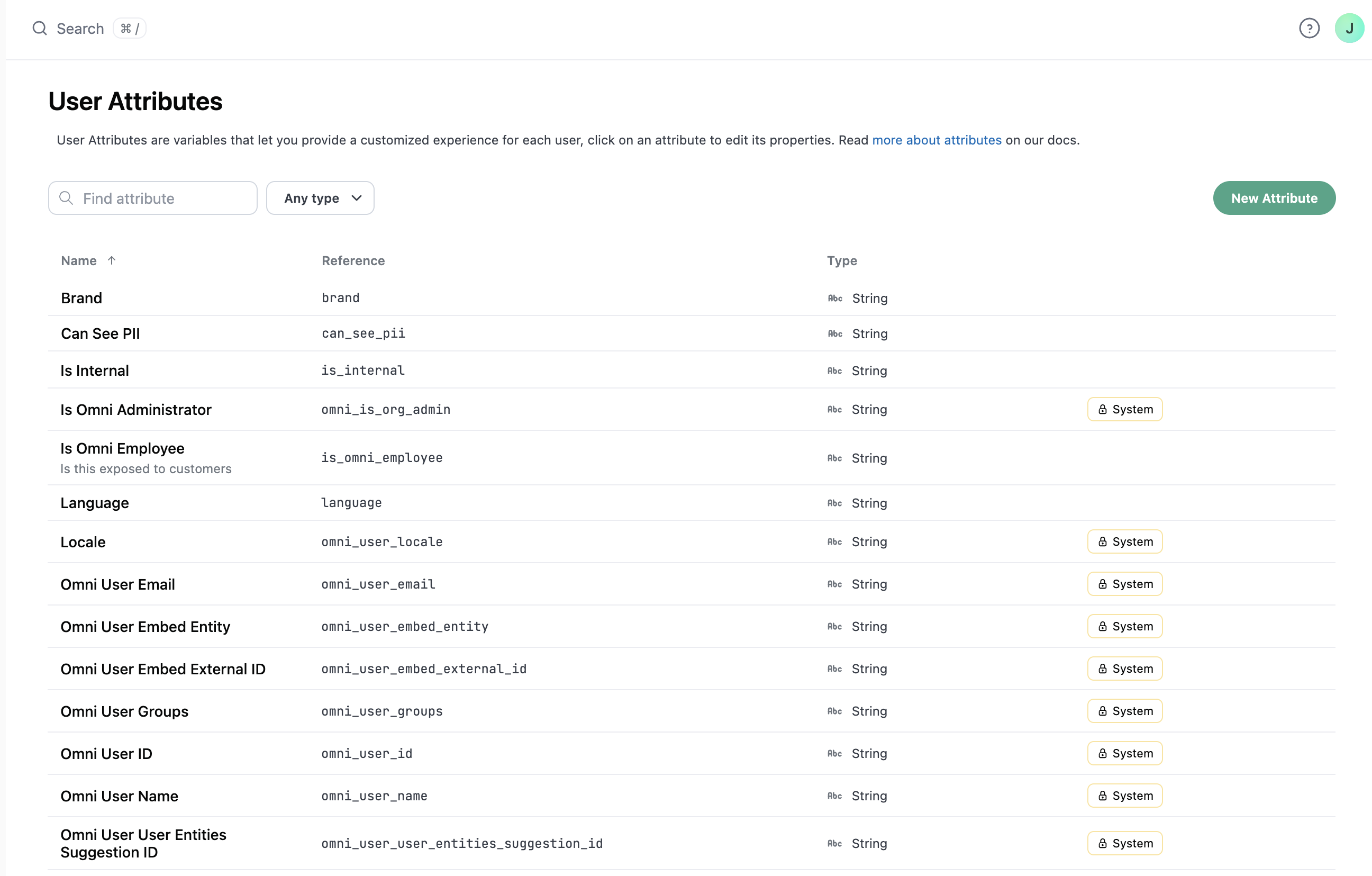
Task: Click the System lock badge for Locale
Action: pos(1124,541)
